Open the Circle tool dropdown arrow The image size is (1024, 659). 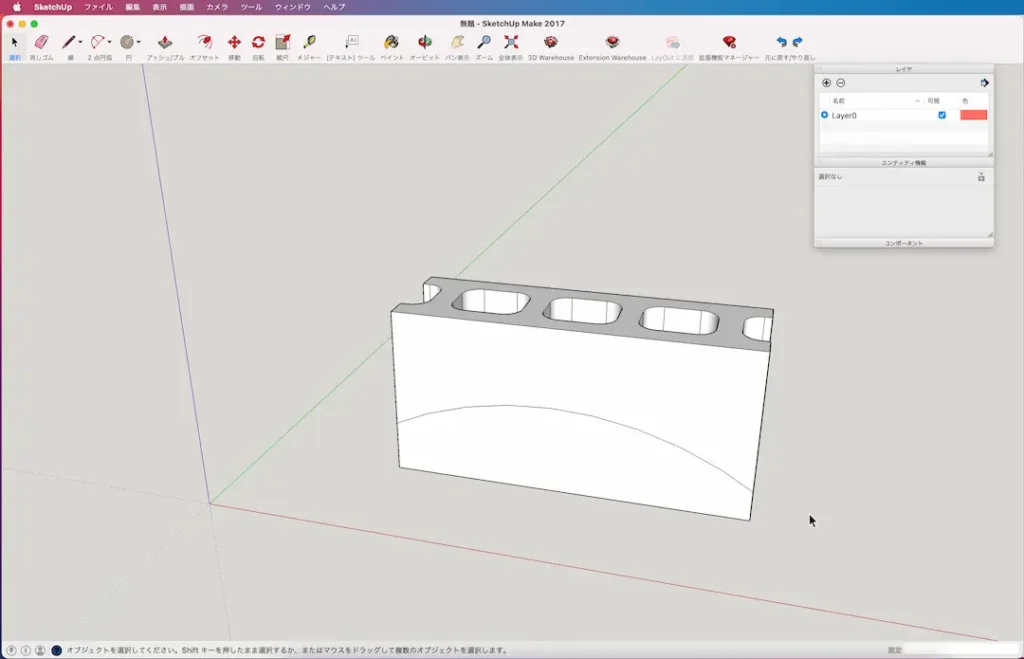[x=138, y=42]
